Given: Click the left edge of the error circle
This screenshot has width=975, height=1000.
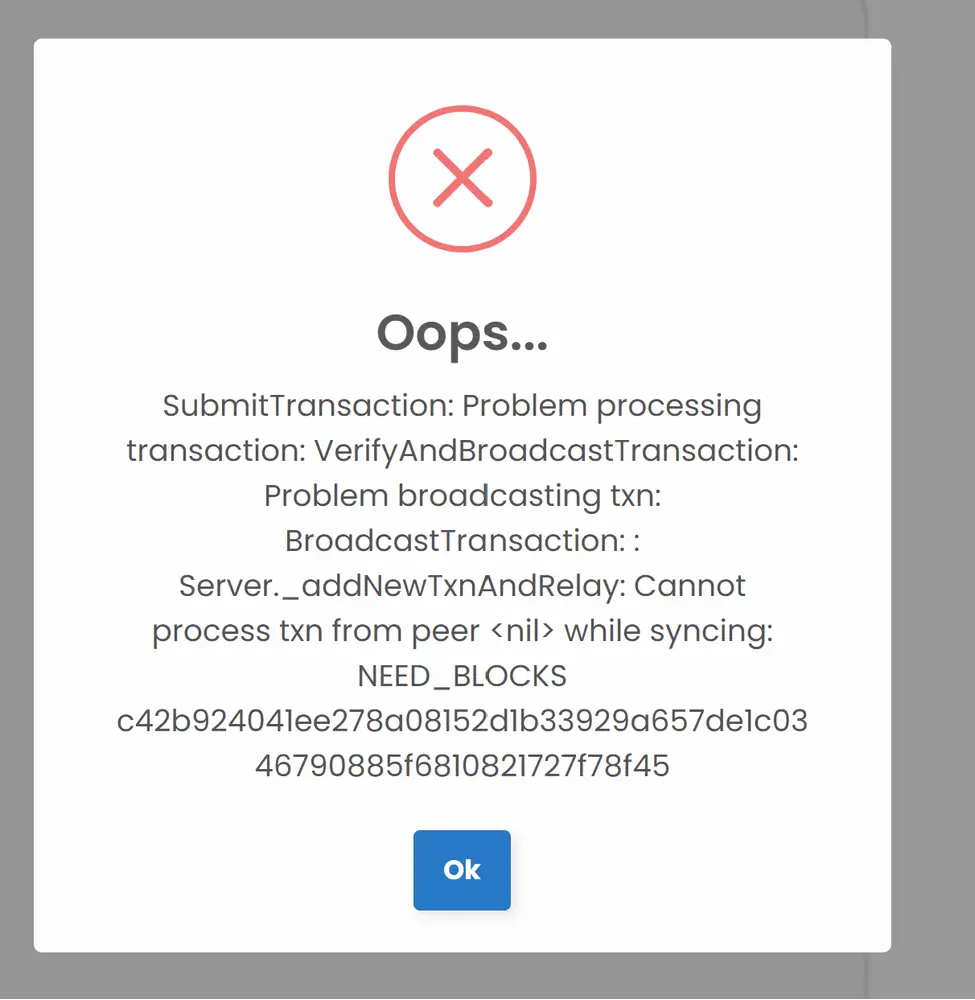Looking at the screenshot, I should pos(389,178).
